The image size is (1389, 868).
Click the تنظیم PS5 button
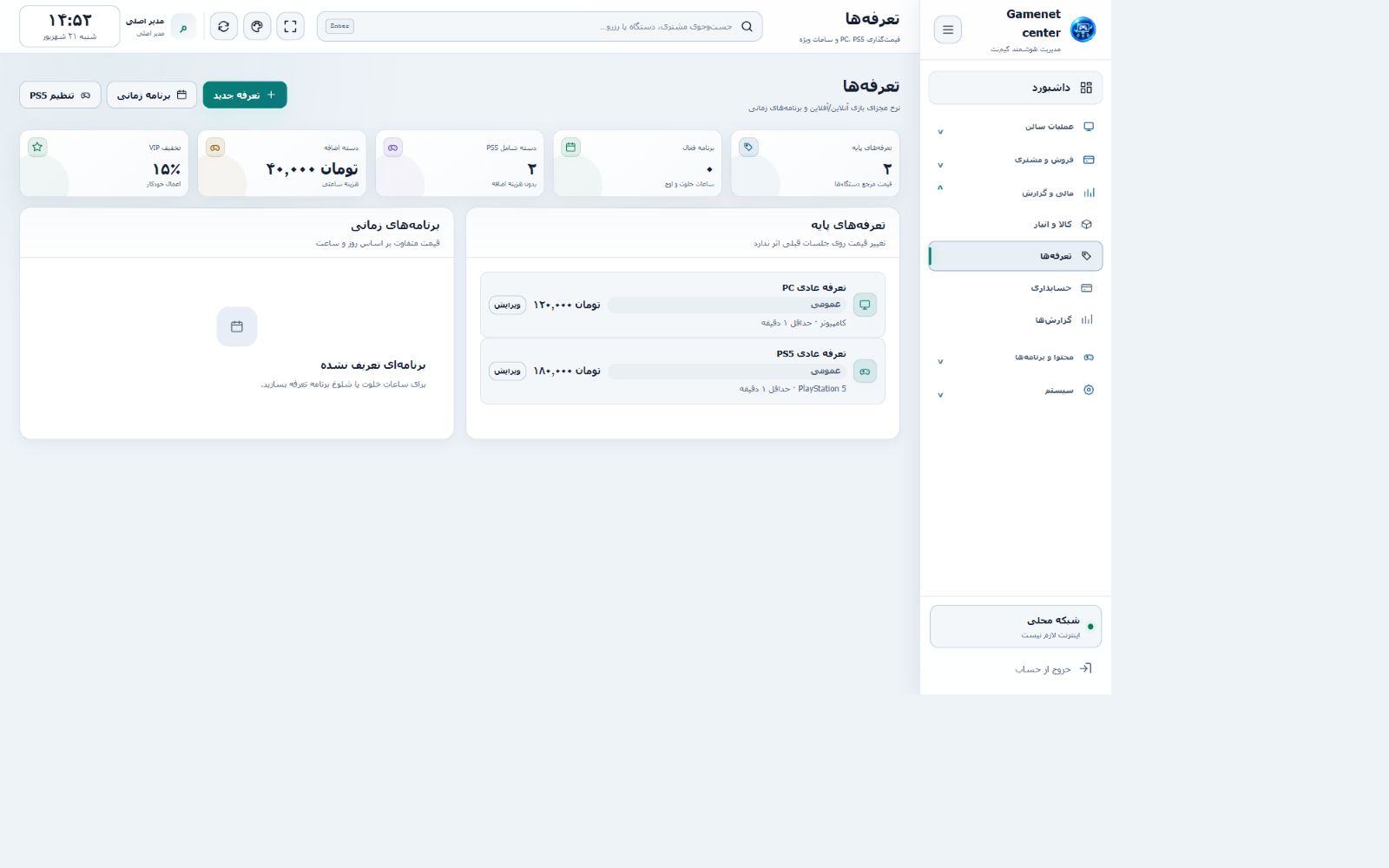(60, 95)
